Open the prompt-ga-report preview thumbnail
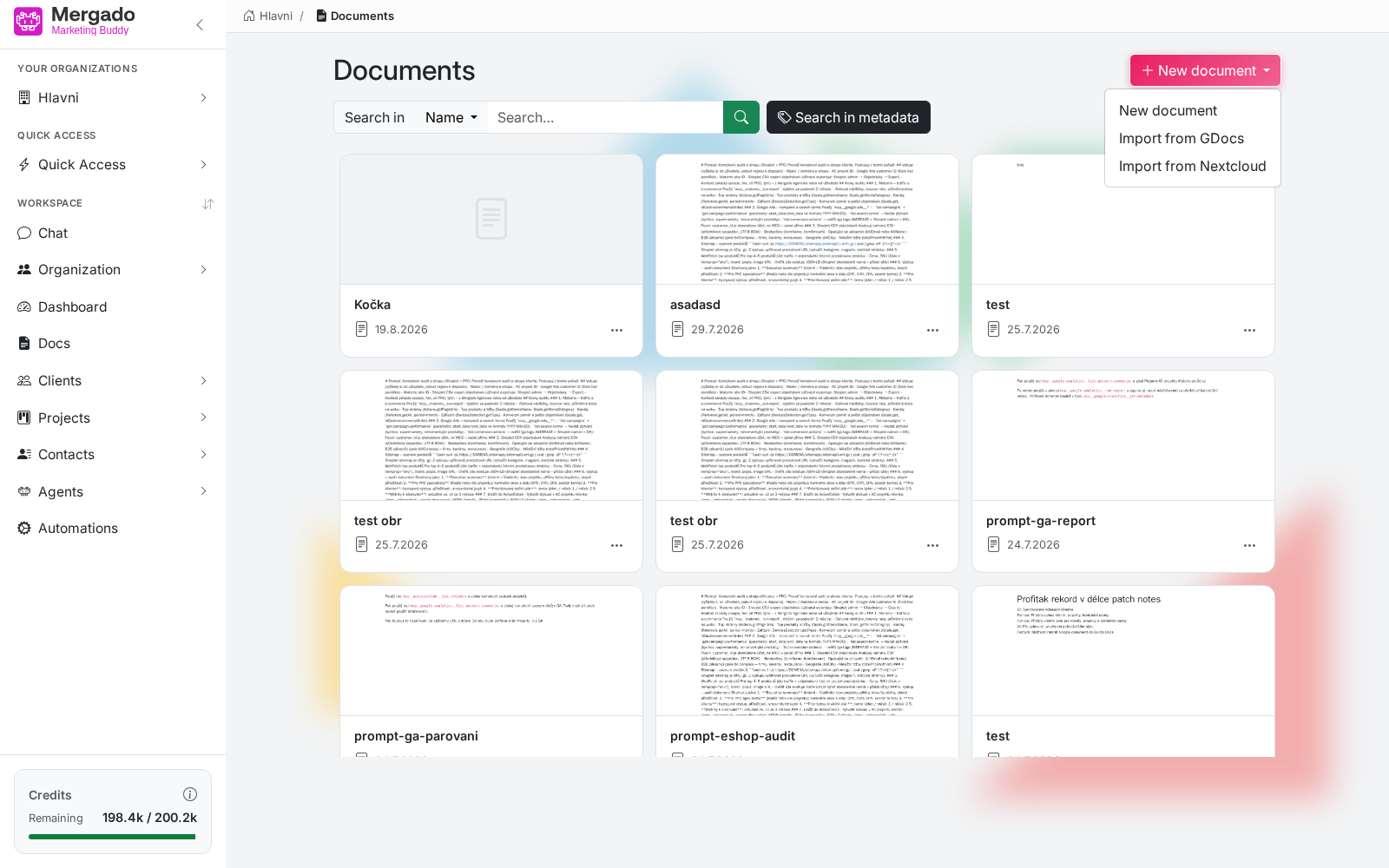Viewport: 1389px width, 868px height. click(x=1123, y=436)
